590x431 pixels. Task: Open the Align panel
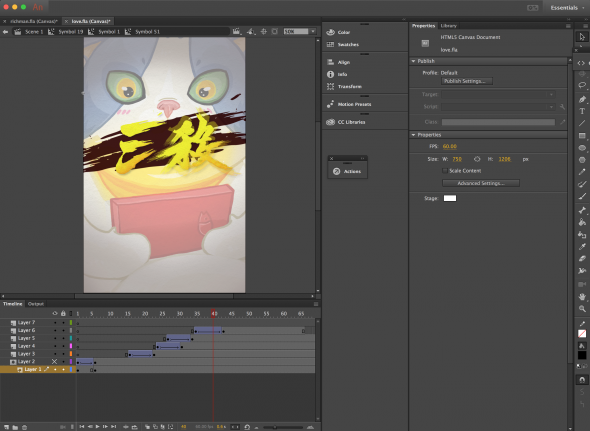[338, 62]
